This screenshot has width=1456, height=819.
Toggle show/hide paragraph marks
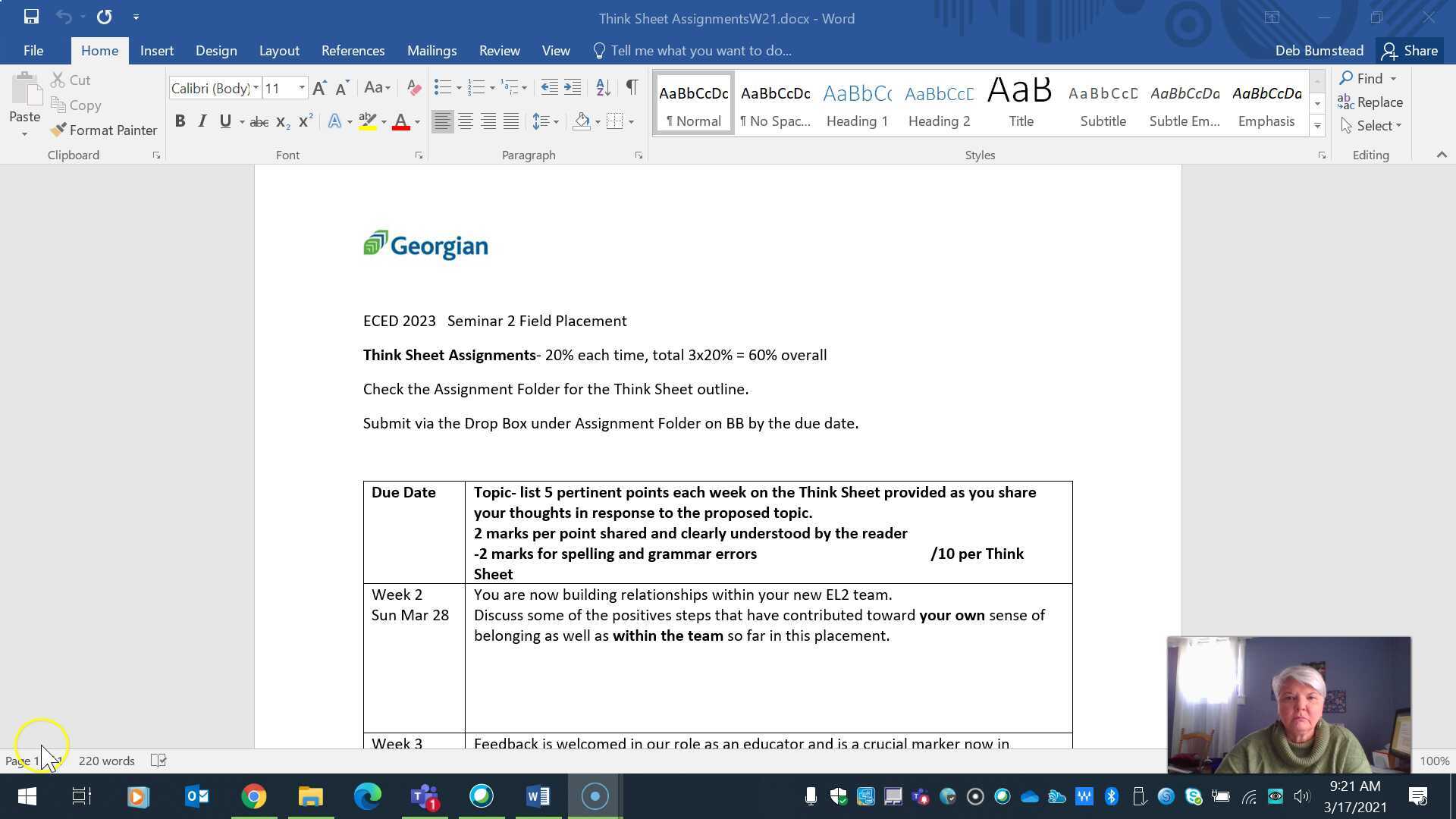(x=632, y=87)
